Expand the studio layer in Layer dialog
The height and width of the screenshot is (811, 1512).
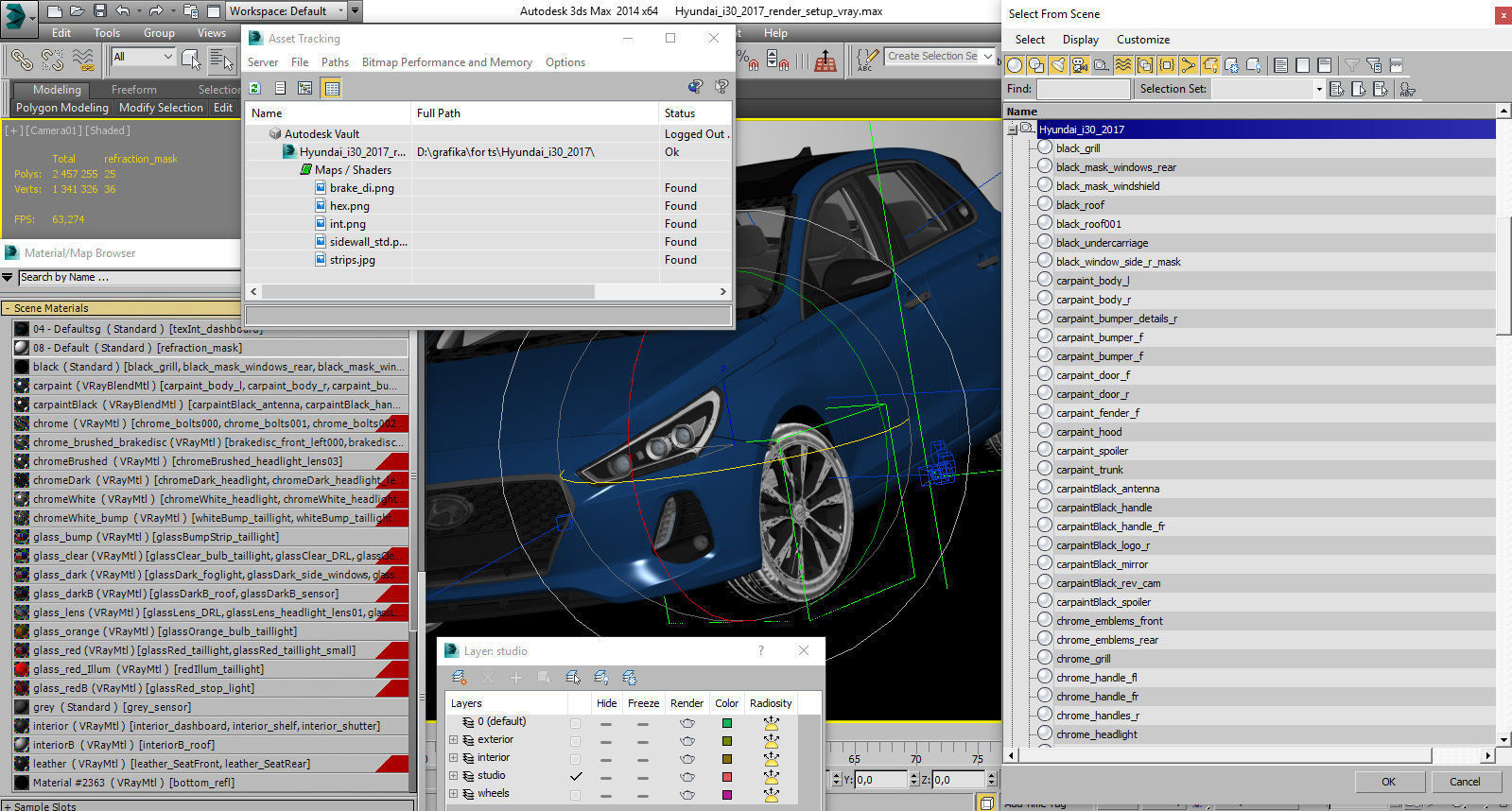click(453, 775)
